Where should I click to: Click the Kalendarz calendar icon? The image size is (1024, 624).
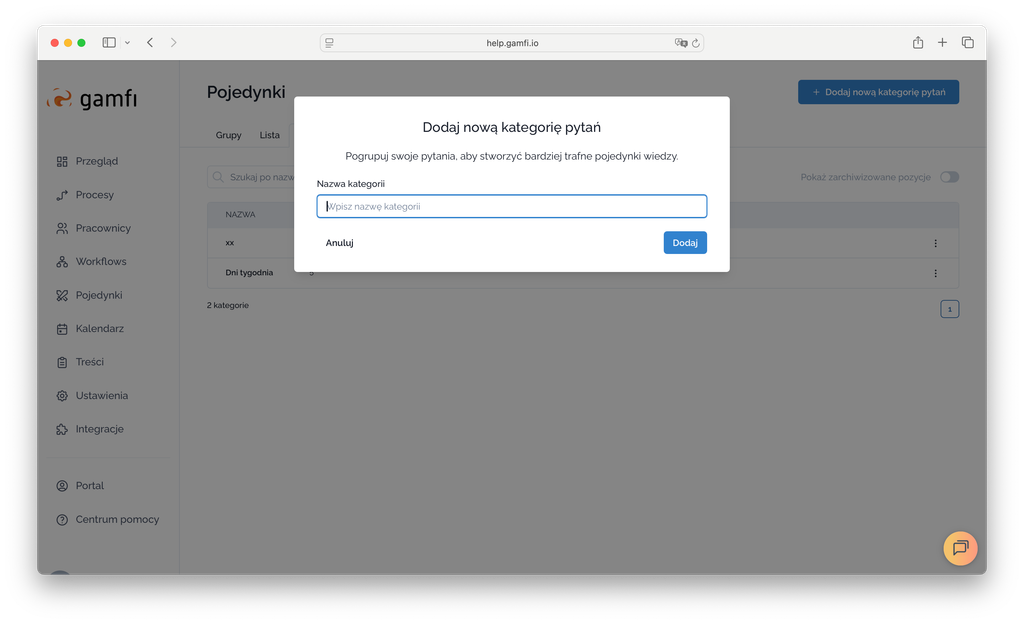[62, 329]
